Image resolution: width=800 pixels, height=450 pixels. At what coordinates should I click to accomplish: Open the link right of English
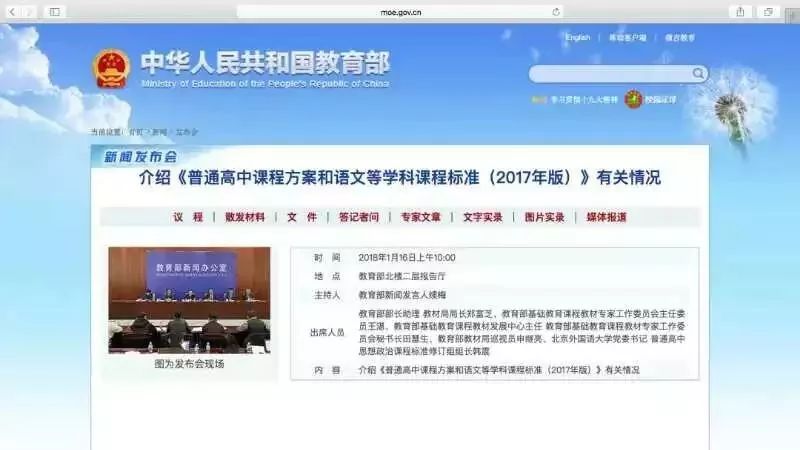click(628, 38)
